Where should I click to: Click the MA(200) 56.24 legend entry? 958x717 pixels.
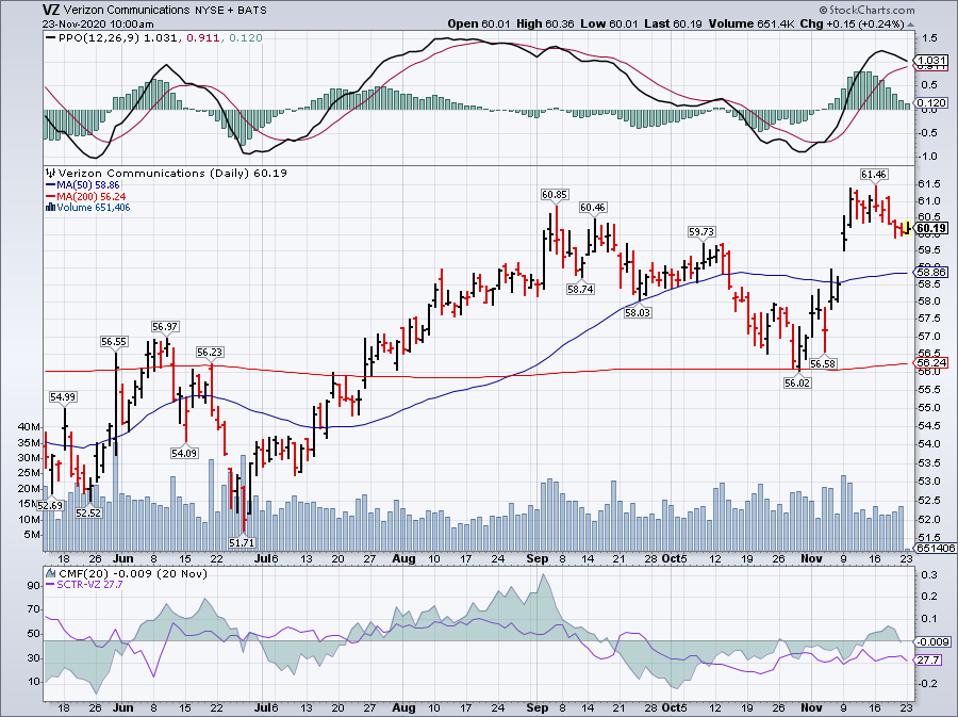[90, 197]
